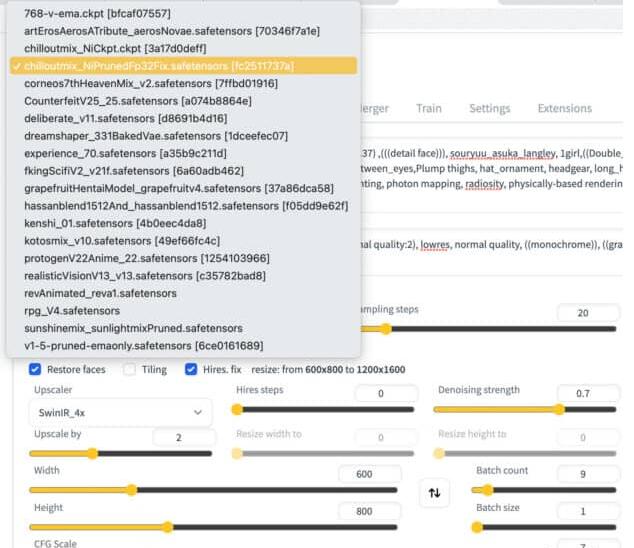The height and width of the screenshot is (548, 634).
Task: Choose kotosmix_v10.safetensors model
Action: [184, 241]
